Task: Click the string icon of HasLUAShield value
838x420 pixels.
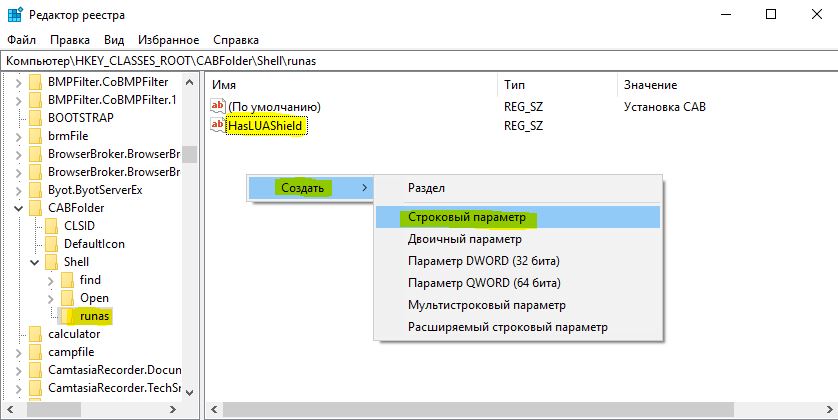Action: pyautogui.click(x=218, y=126)
